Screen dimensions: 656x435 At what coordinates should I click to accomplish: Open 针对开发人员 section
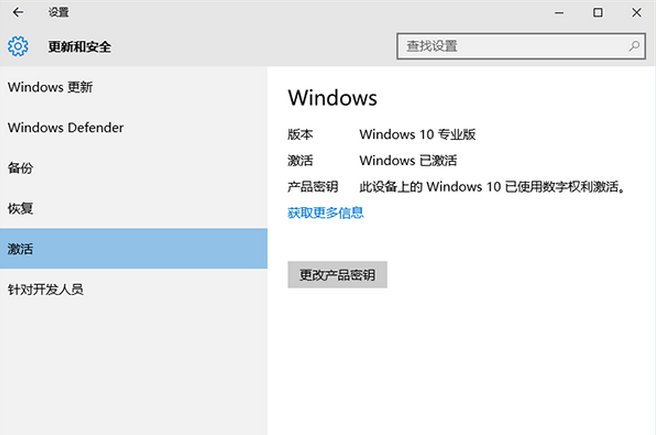[133, 289]
